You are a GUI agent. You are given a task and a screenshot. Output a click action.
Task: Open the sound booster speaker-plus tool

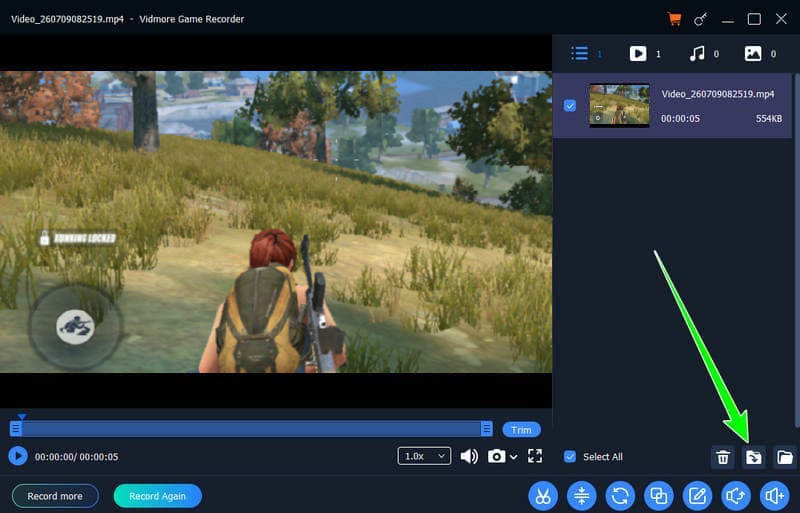coord(774,496)
